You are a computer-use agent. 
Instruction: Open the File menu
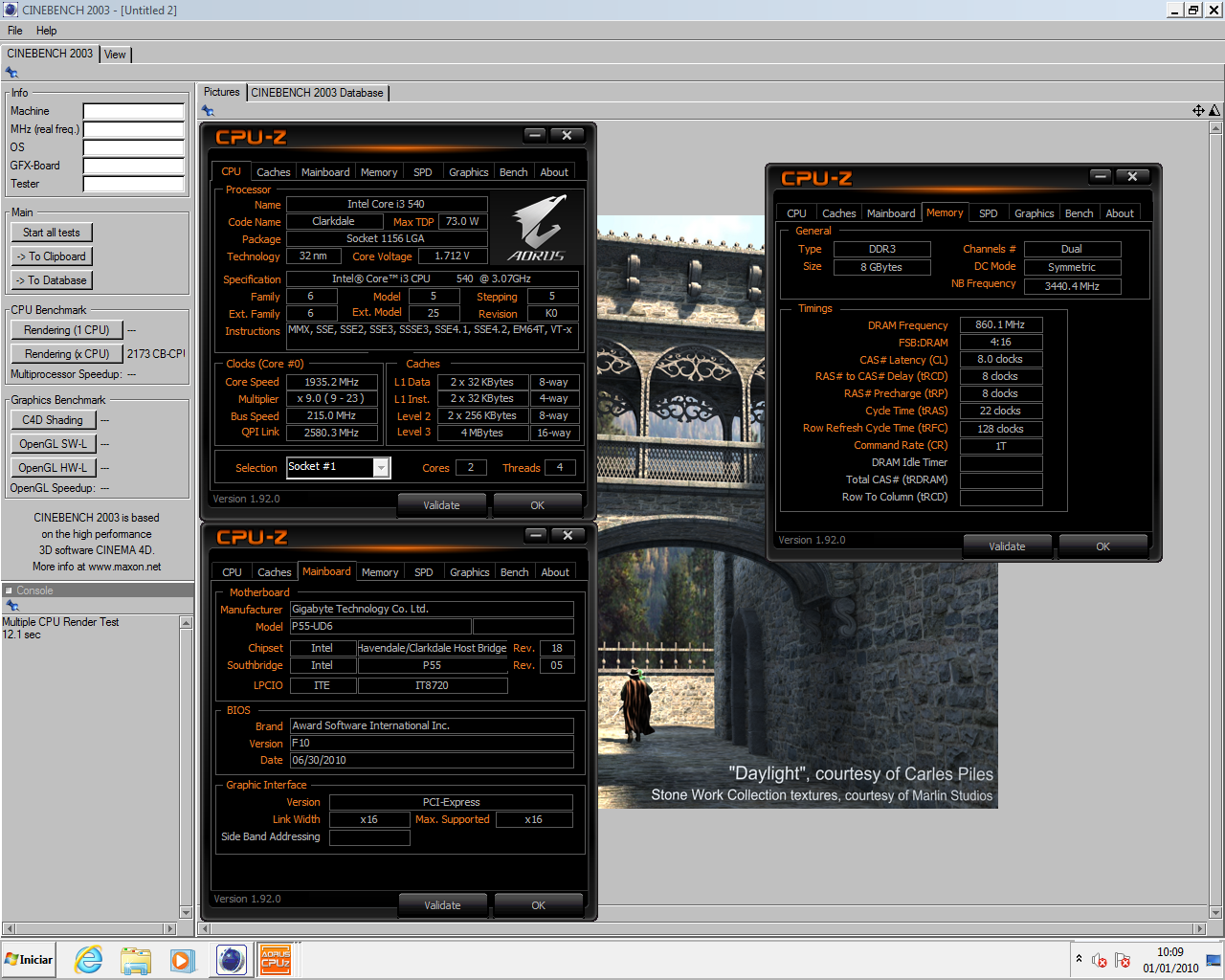click(x=15, y=31)
